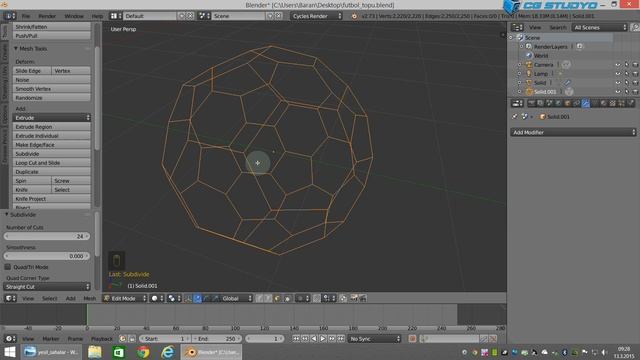Open the Help menu
The image size is (640, 360).
(97, 16)
